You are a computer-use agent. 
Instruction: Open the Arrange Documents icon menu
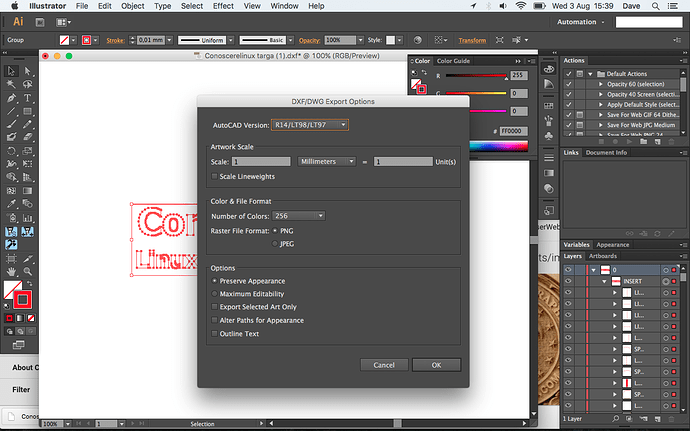coord(63,22)
